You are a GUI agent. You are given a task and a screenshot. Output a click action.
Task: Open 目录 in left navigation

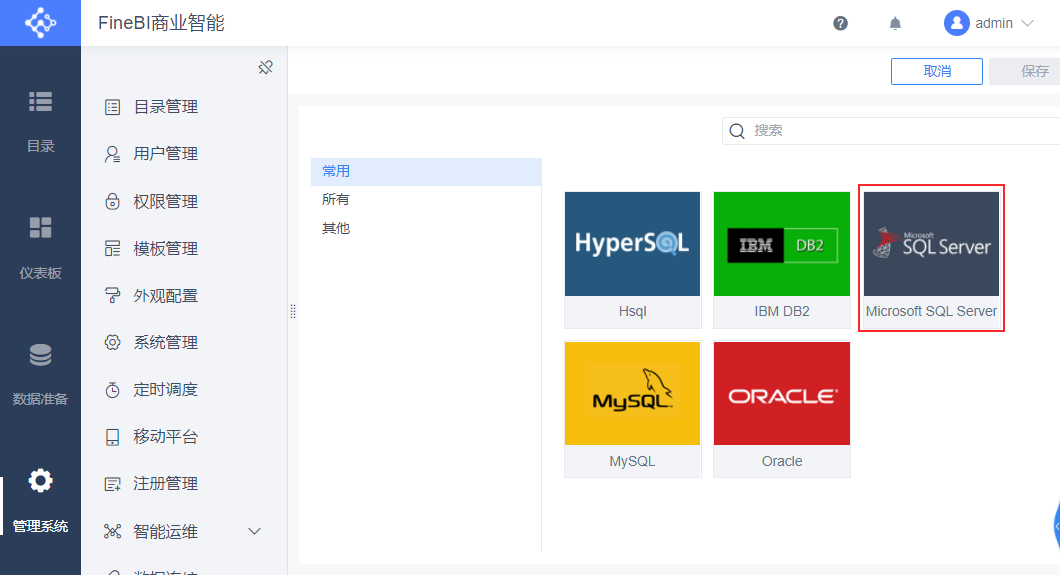(x=40, y=122)
